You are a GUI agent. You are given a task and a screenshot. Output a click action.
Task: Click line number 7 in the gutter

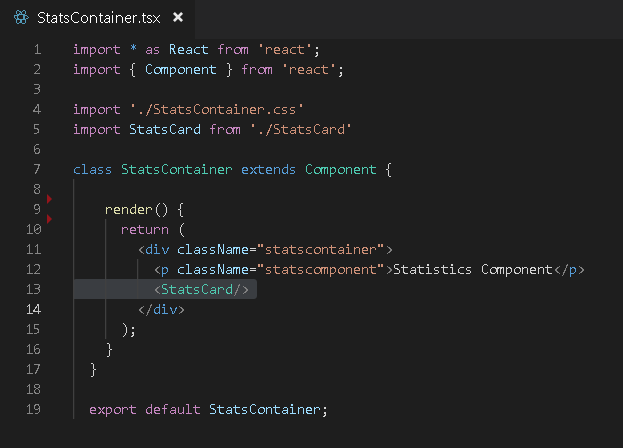pos(36,169)
